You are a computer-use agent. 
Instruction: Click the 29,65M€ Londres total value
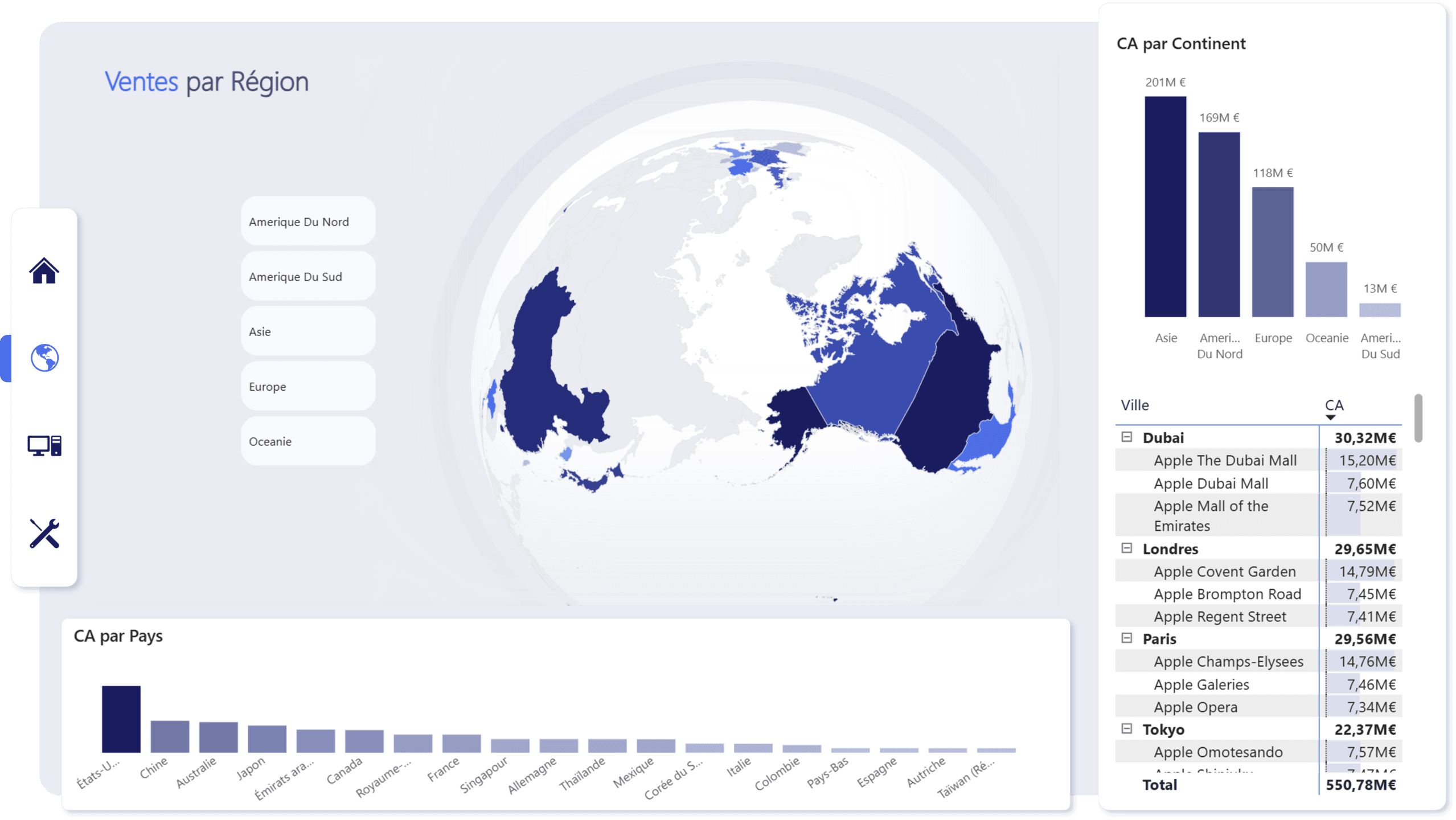point(1365,548)
